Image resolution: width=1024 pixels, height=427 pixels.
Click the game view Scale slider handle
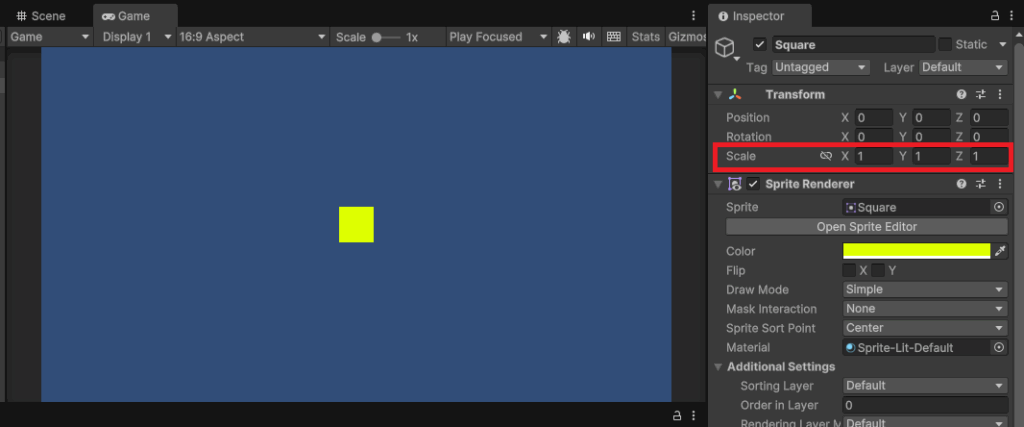(377, 37)
